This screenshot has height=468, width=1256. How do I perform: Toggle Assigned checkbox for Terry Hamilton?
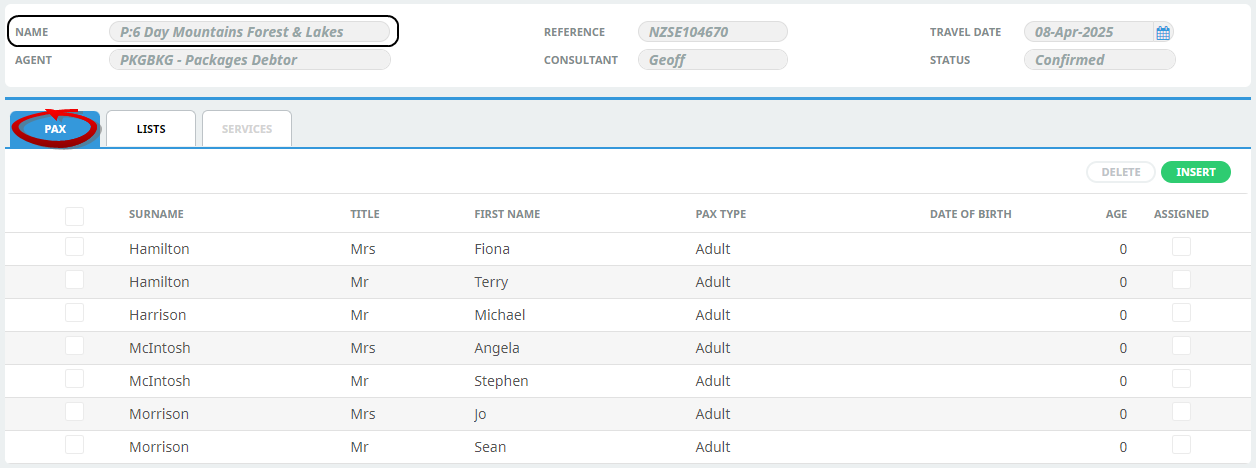[x=1181, y=281]
